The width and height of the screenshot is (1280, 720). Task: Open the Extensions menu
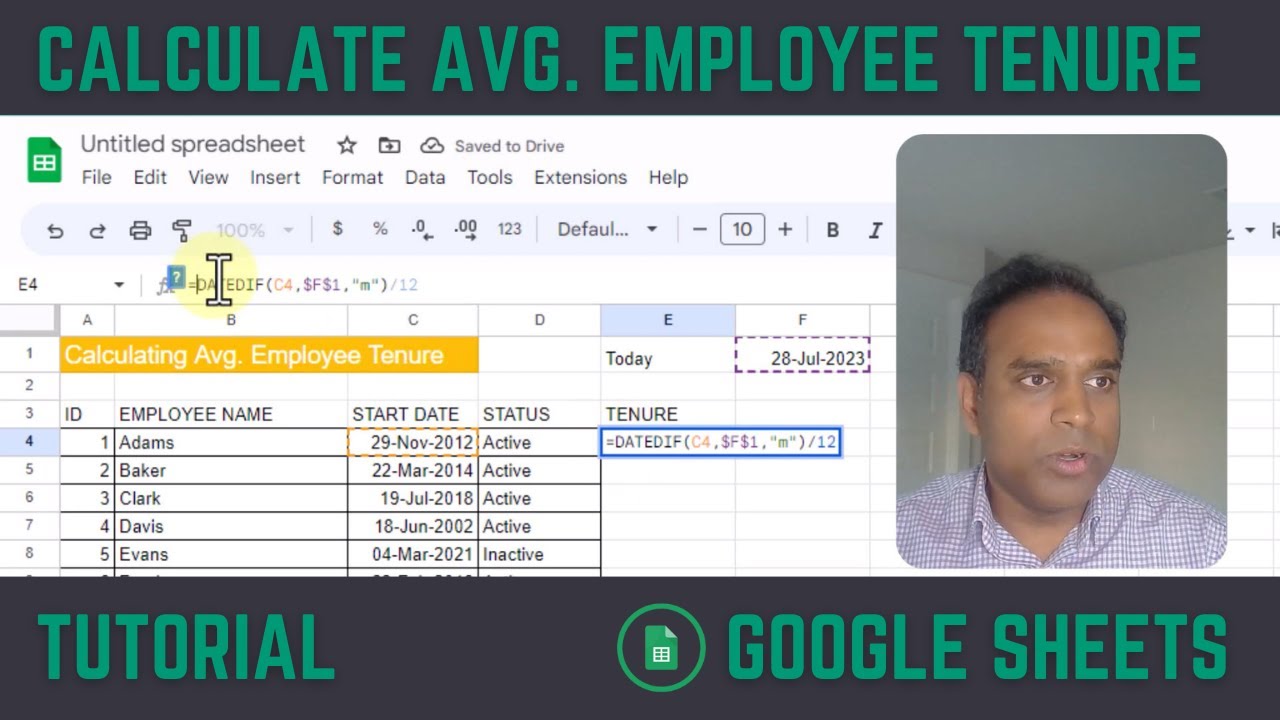pos(580,177)
